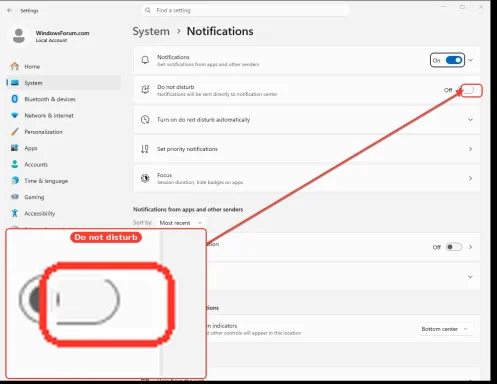Open Set priority notifications
Viewport: 497px width, 384px height.
307,149
